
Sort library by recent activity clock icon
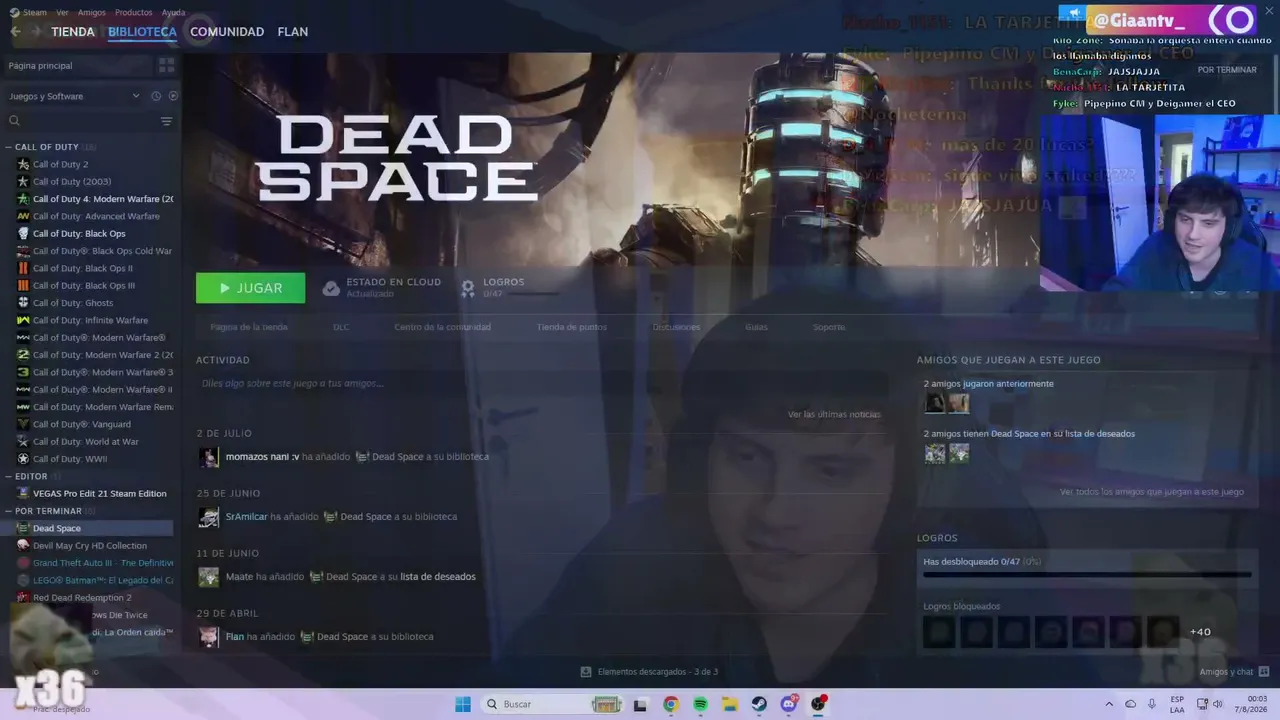(x=156, y=96)
